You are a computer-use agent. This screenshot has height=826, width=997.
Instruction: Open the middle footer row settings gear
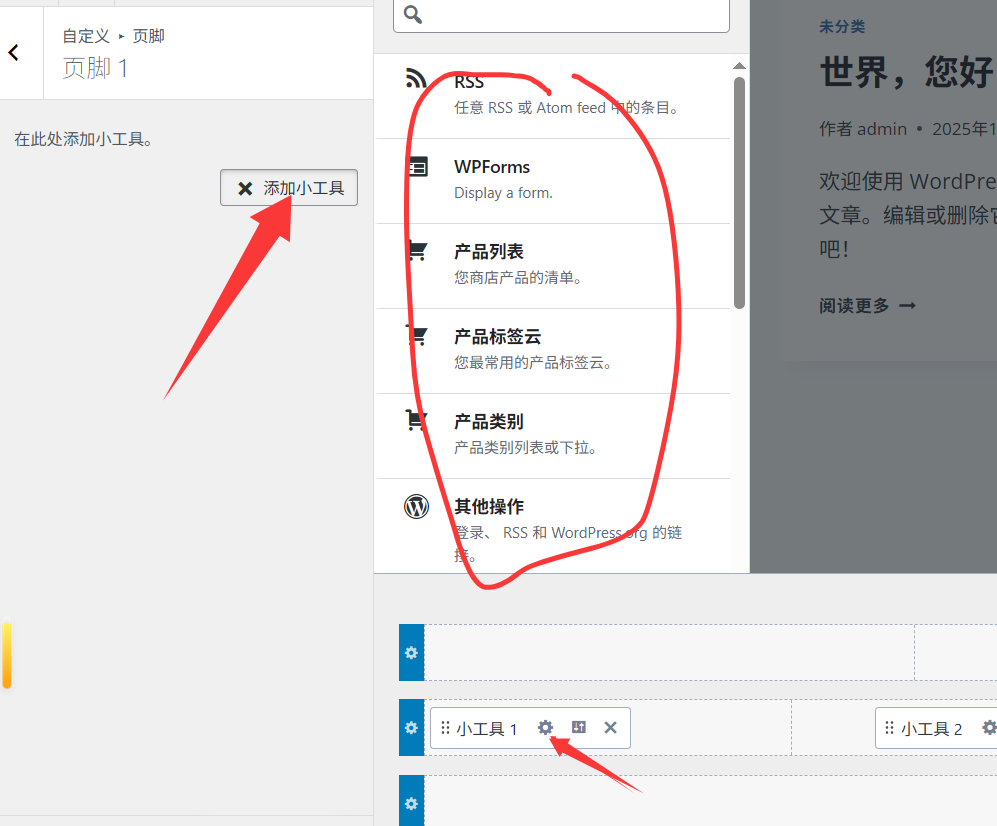coord(411,728)
